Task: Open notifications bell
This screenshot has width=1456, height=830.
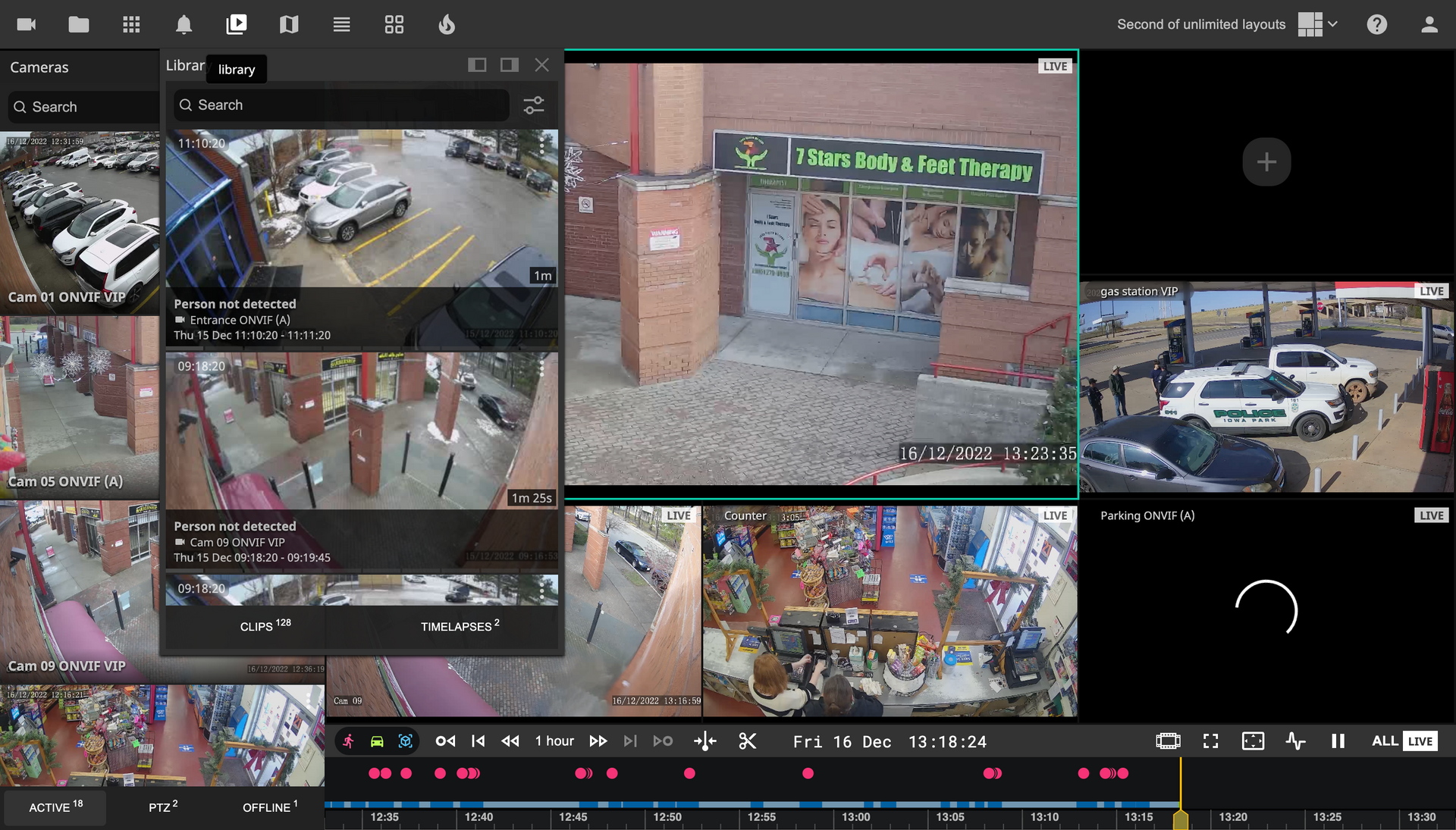Action: 184,24
